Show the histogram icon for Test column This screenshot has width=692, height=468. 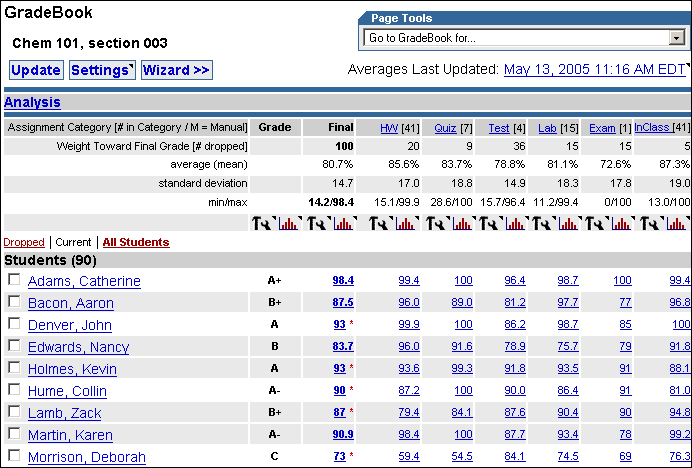click(x=516, y=223)
